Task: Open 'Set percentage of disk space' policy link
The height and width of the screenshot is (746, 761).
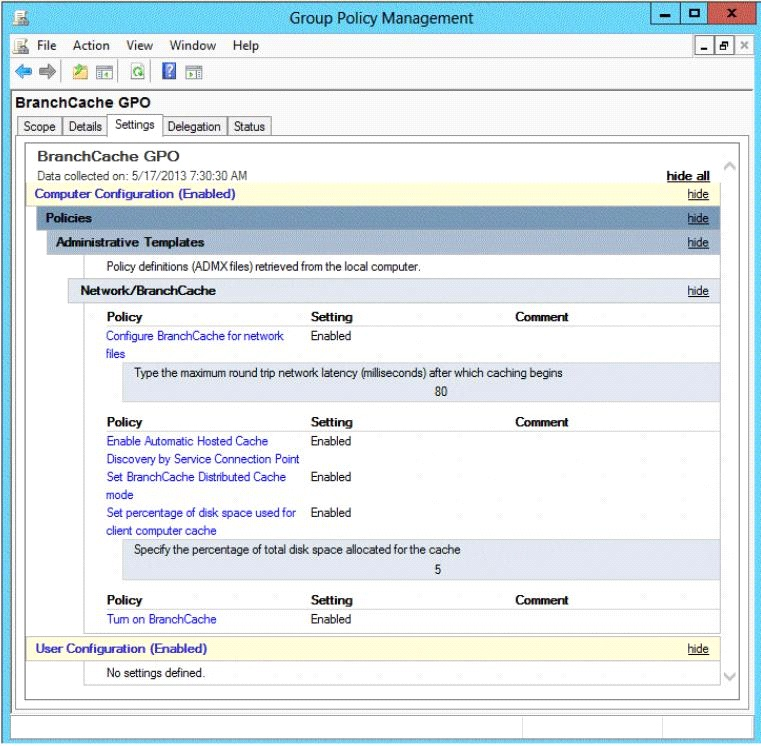Action: (201, 522)
